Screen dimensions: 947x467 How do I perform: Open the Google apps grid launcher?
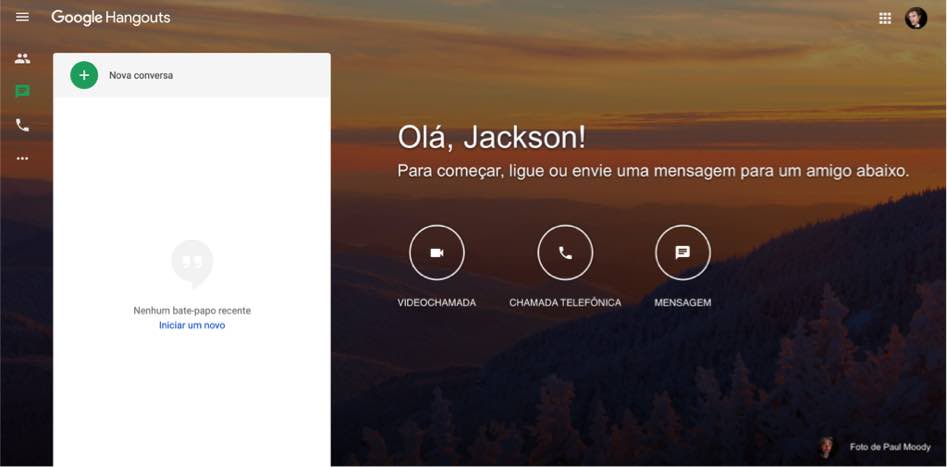click(885, 18)
